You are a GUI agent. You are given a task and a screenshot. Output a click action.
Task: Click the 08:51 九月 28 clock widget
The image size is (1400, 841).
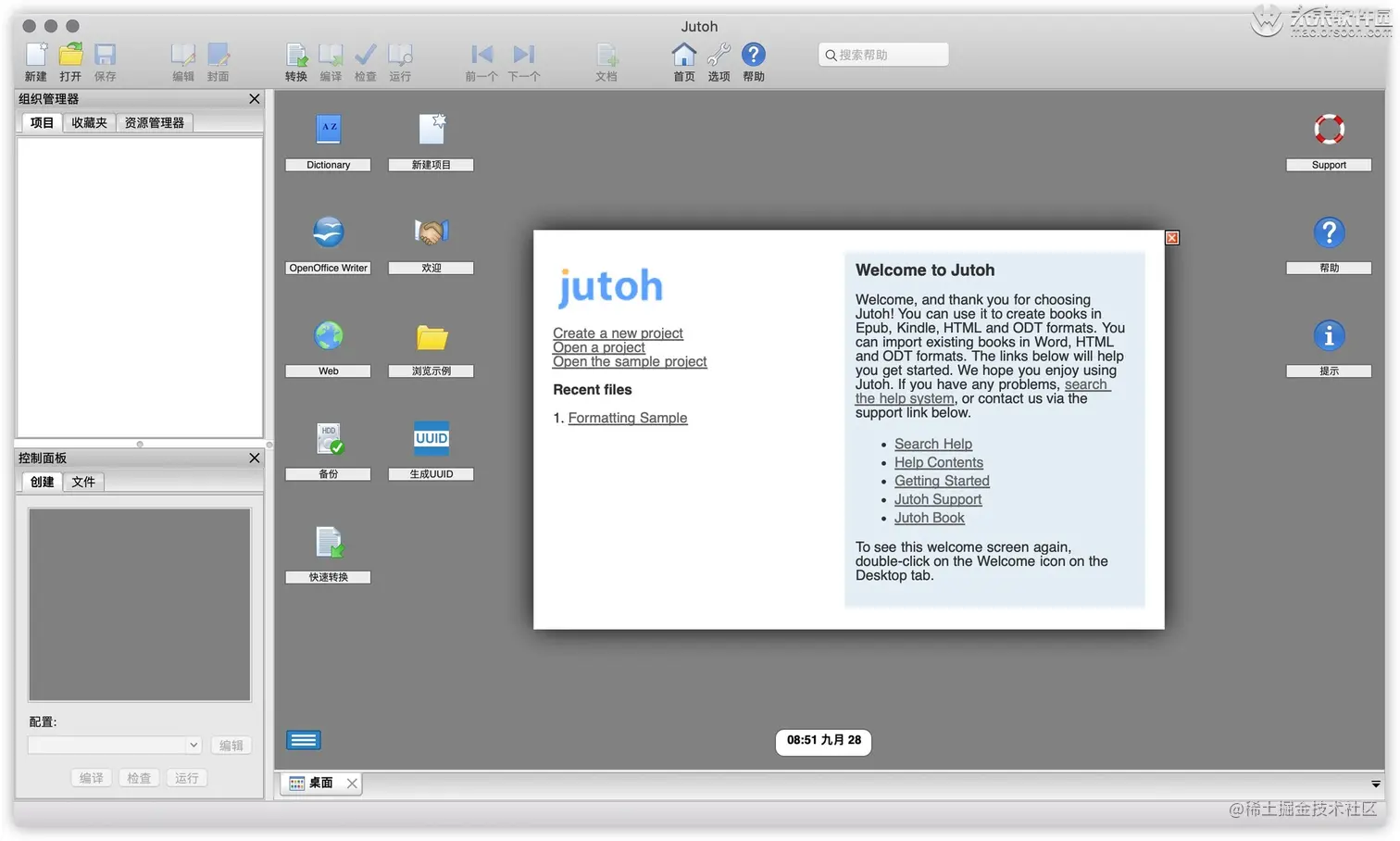click(x=823, y=740)
